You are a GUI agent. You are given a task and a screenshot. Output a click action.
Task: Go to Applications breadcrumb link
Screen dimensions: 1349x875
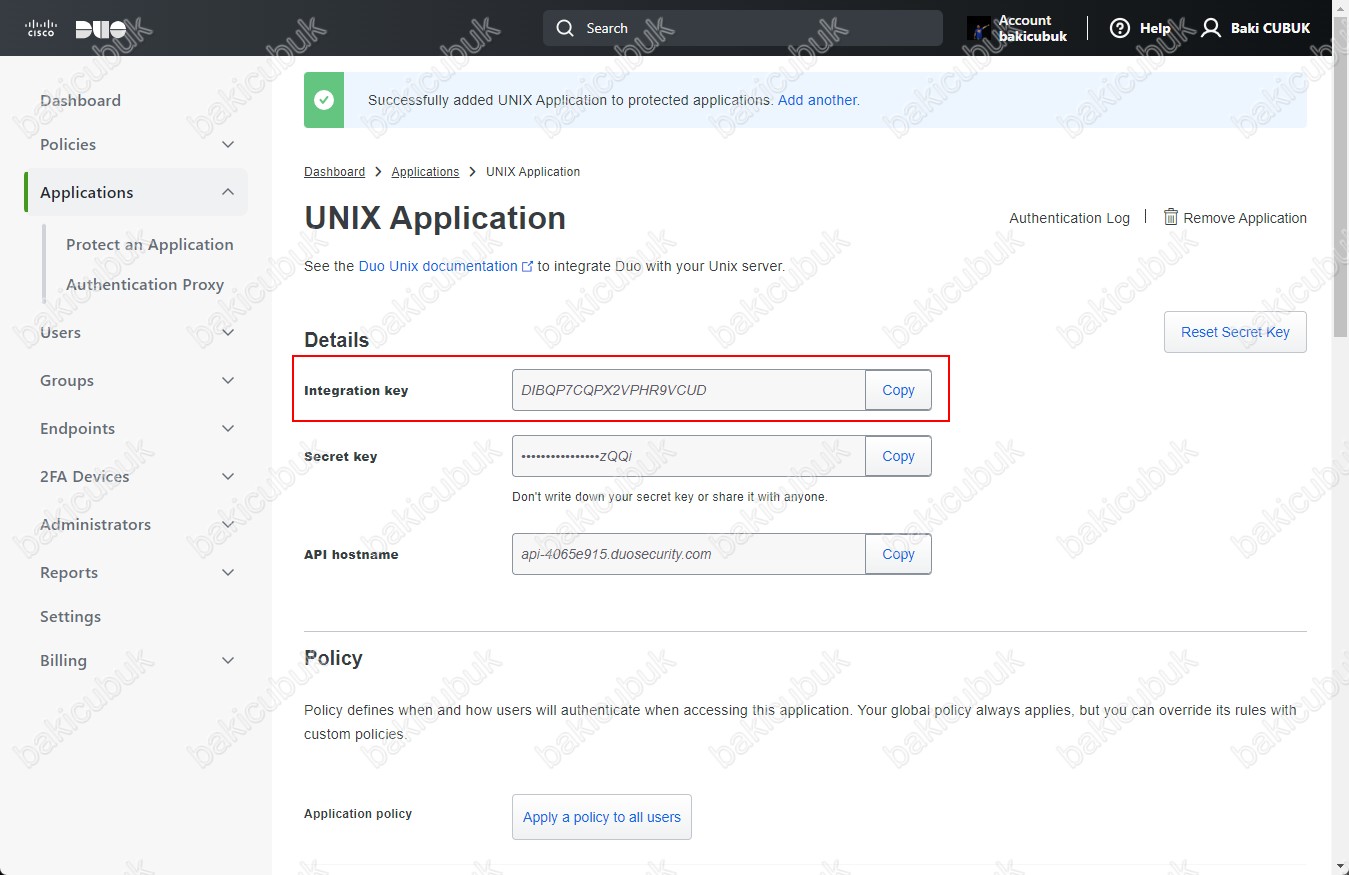point(425,172)
